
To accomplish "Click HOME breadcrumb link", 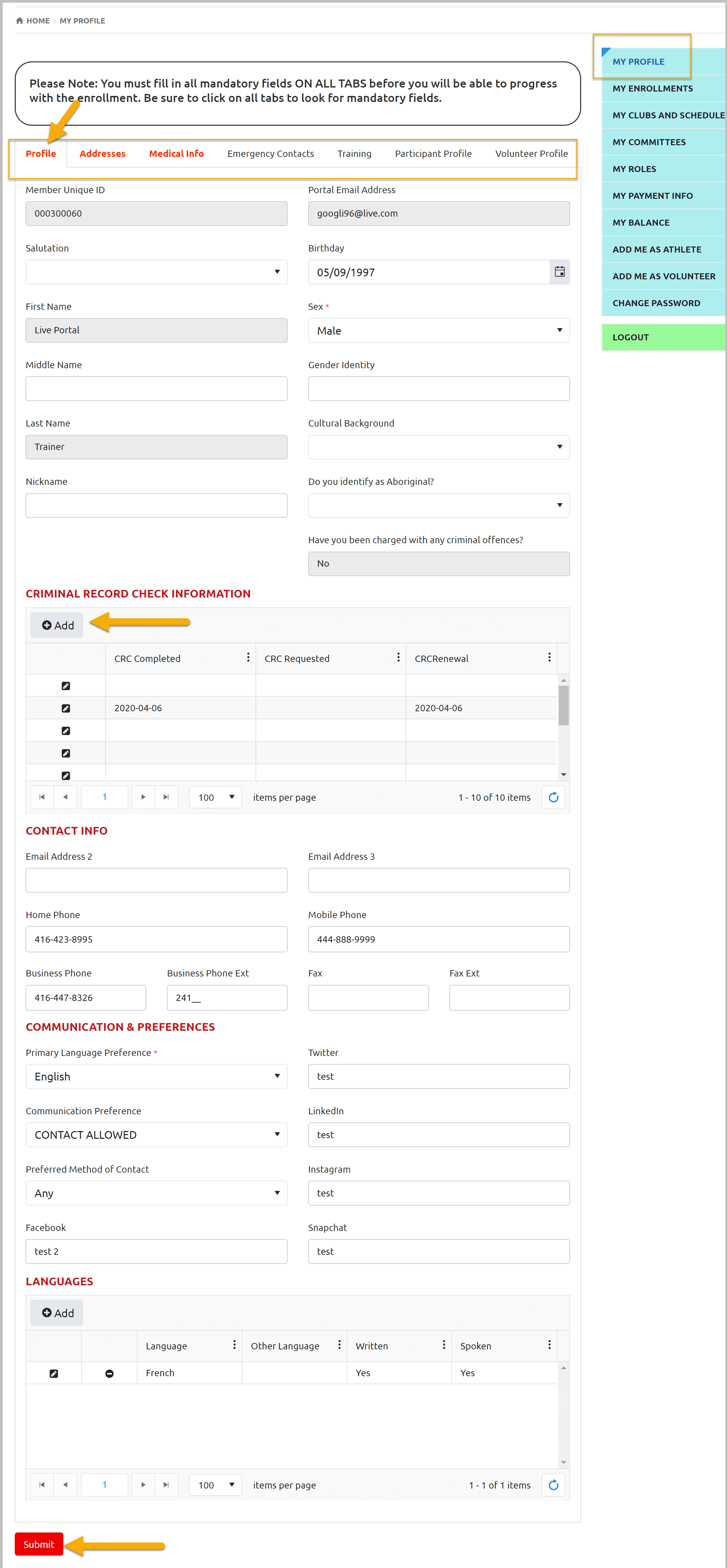I will 38,21.
